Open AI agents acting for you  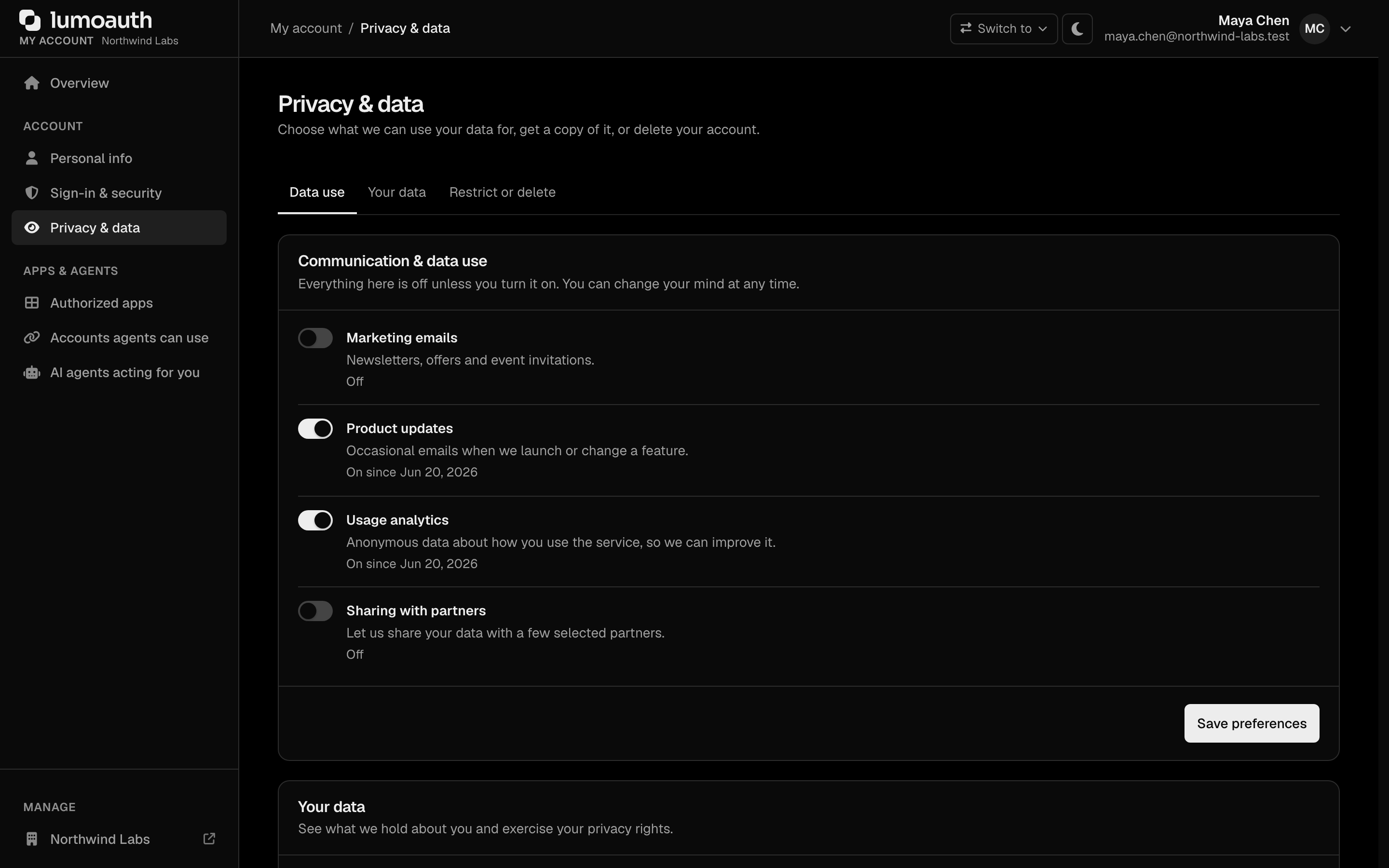click(x=119, y=372)
